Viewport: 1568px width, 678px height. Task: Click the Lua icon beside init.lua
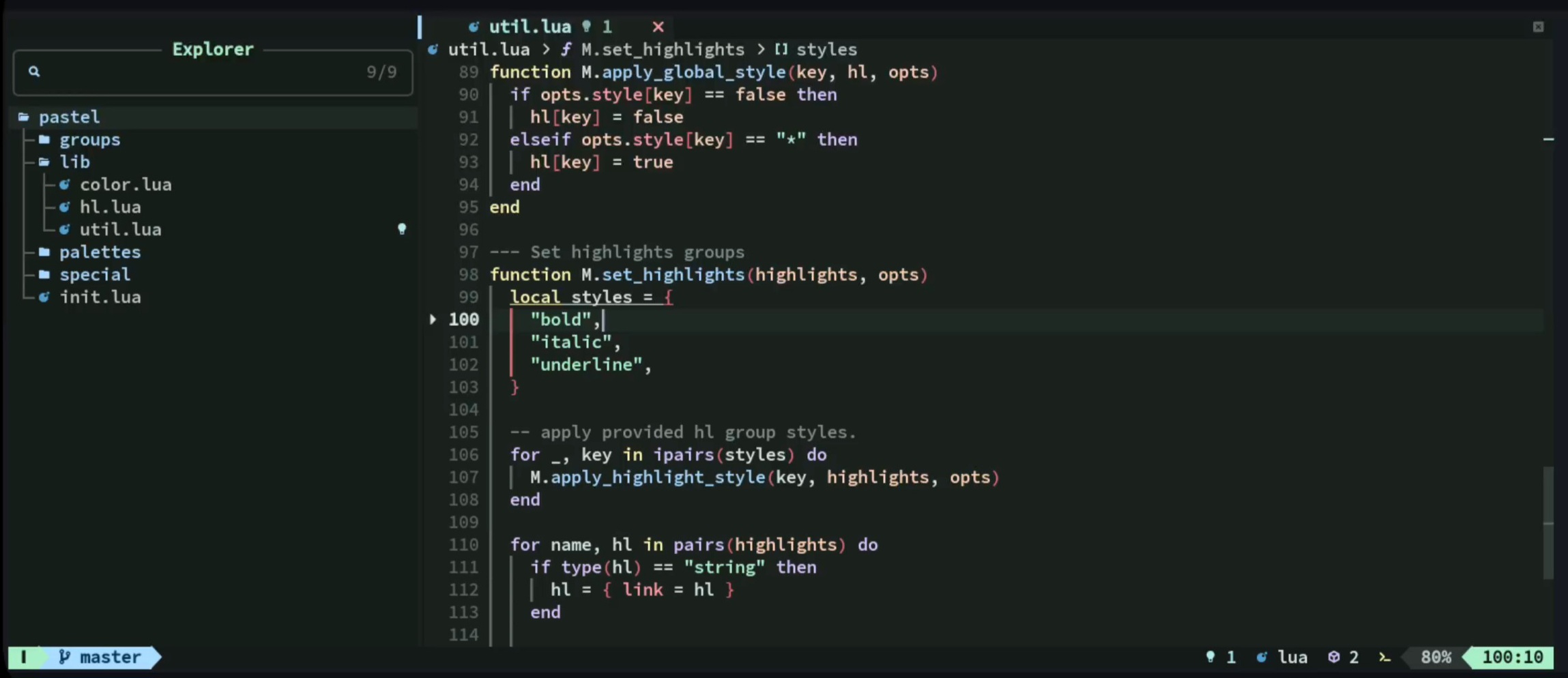click(44, 297)
